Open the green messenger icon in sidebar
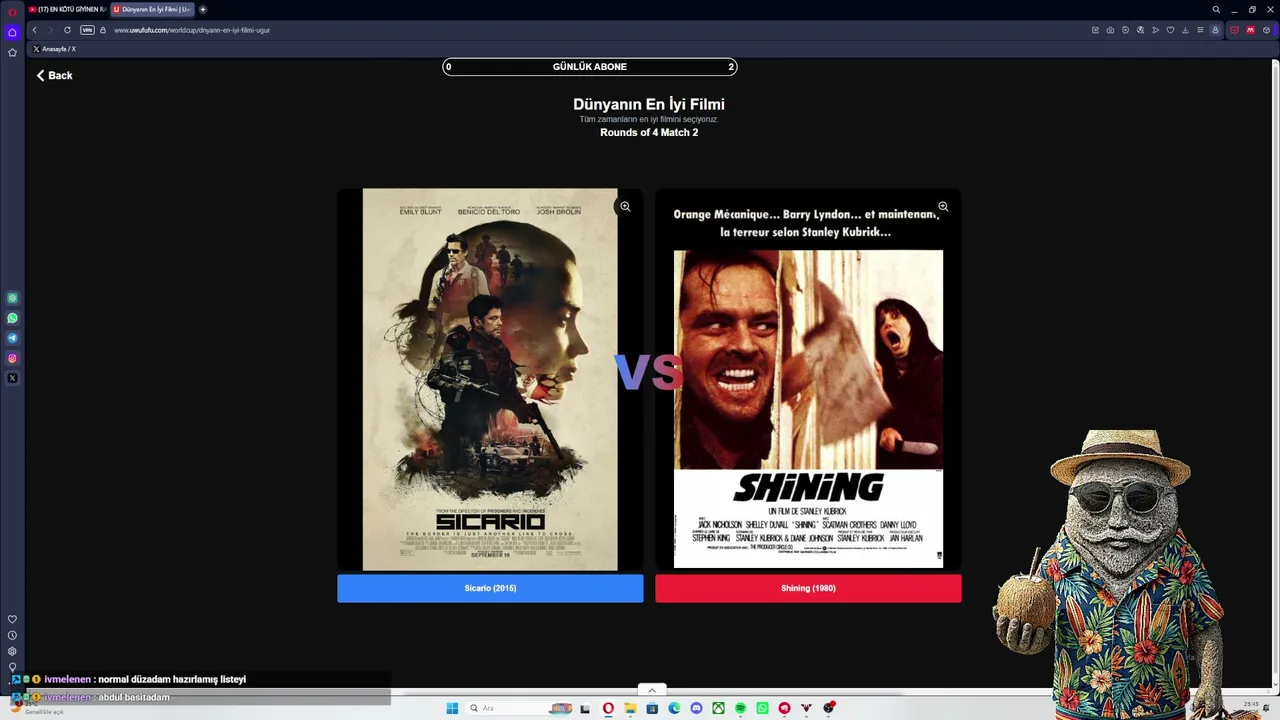1280x720 pixels. click(x=12, y=298)
